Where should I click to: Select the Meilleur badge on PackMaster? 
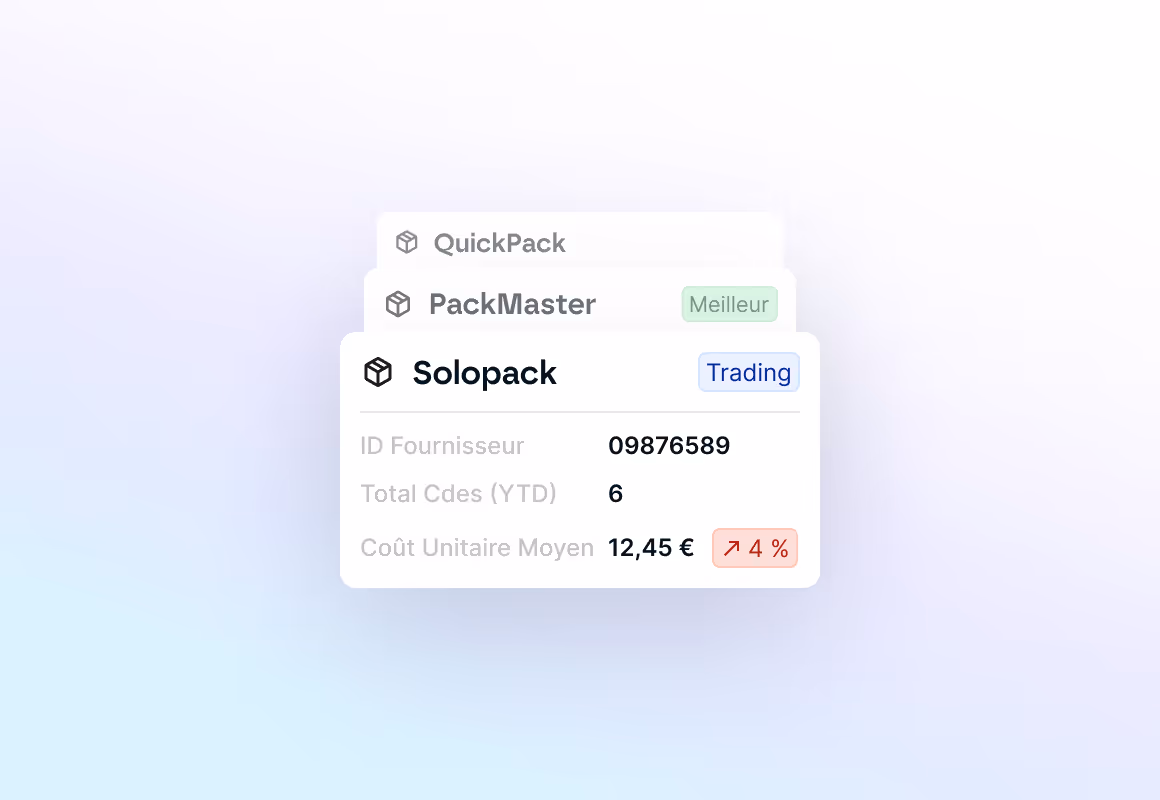tap(729, 304)
